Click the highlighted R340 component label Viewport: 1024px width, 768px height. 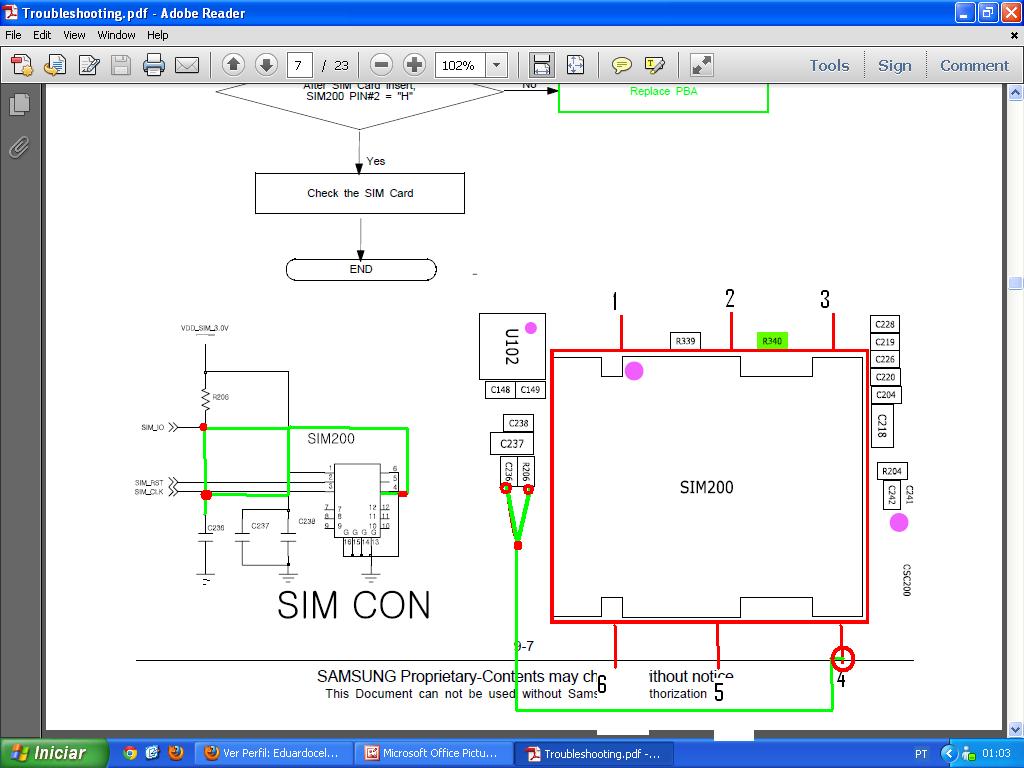(x=772, y=341)
